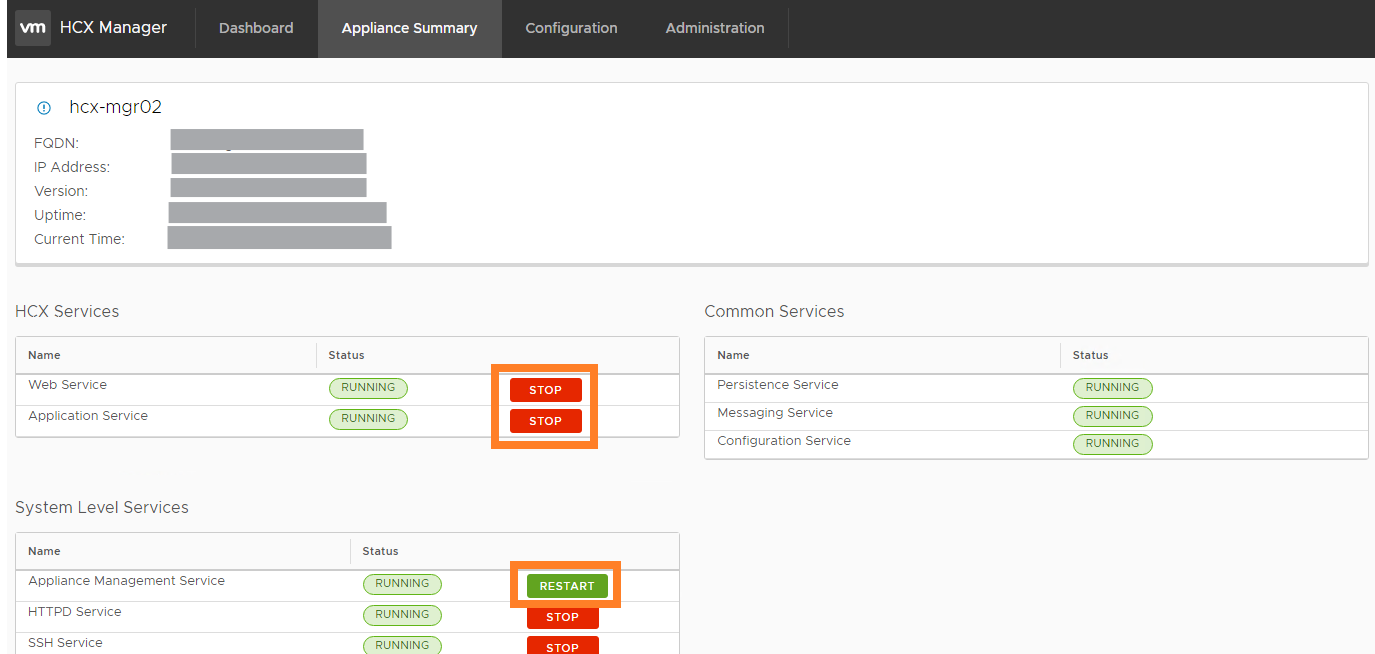
Task: Click the Version label
Action: tap(61, 191)
